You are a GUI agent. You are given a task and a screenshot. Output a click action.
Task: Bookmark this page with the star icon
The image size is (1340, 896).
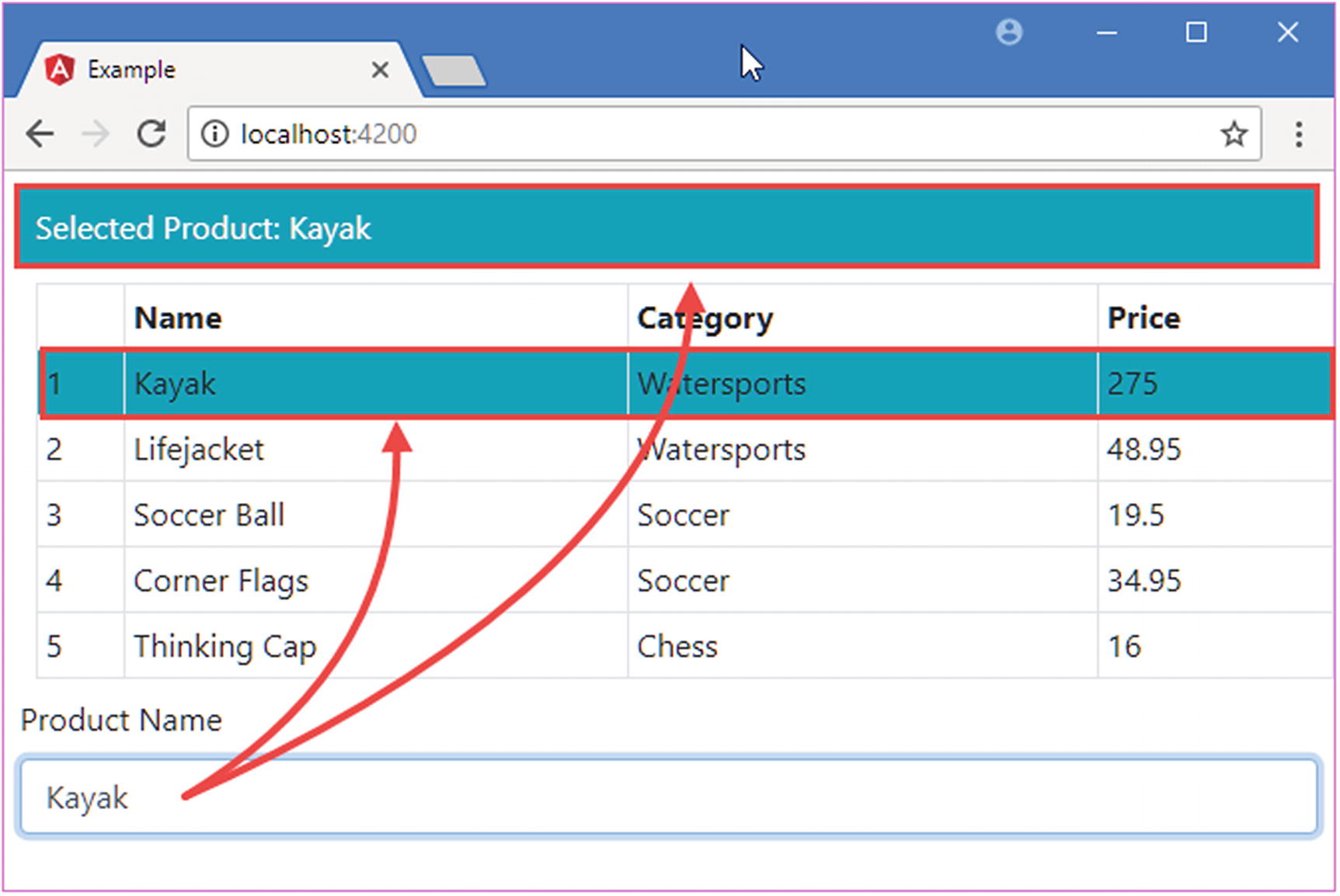point(1234,134)
